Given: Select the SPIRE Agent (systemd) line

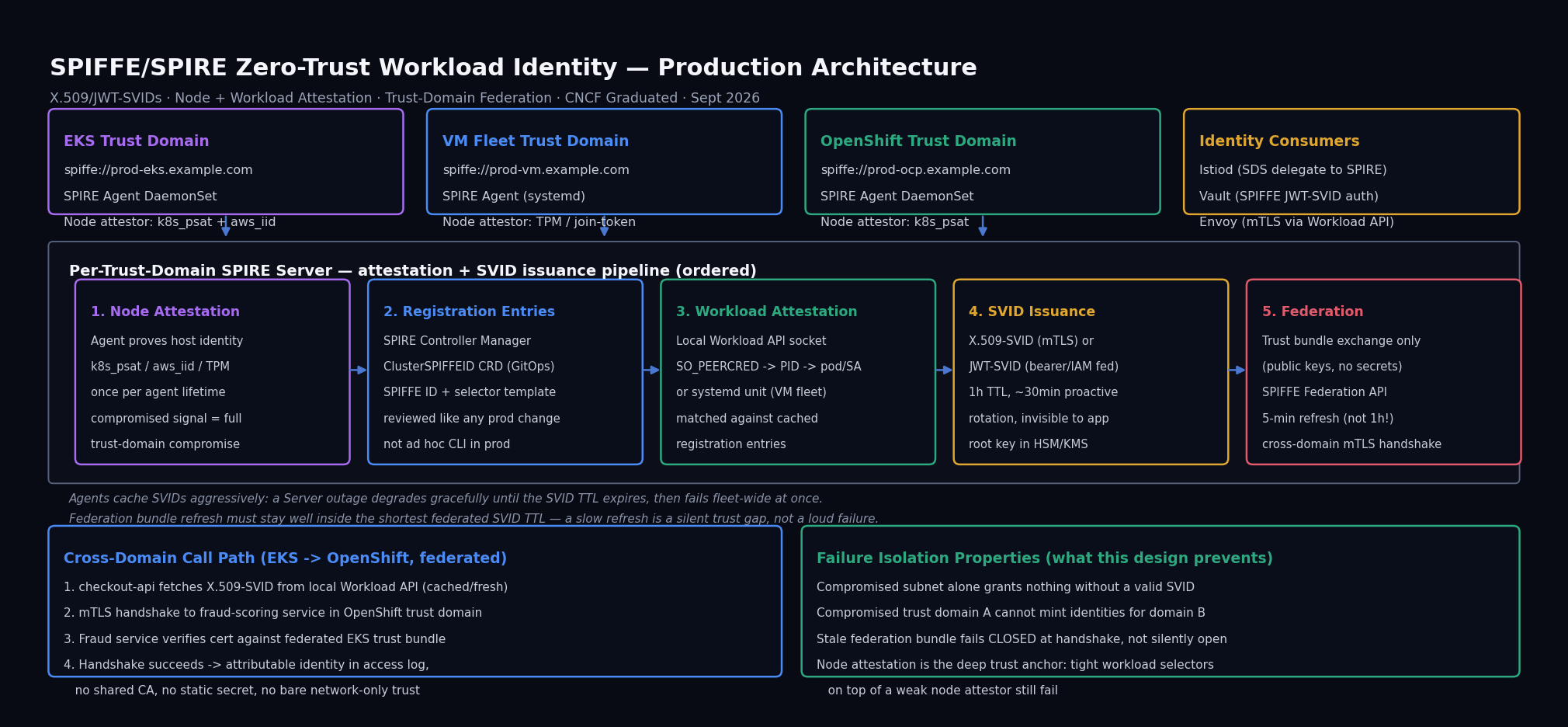Looking at the screenshot, I should 514,197.
